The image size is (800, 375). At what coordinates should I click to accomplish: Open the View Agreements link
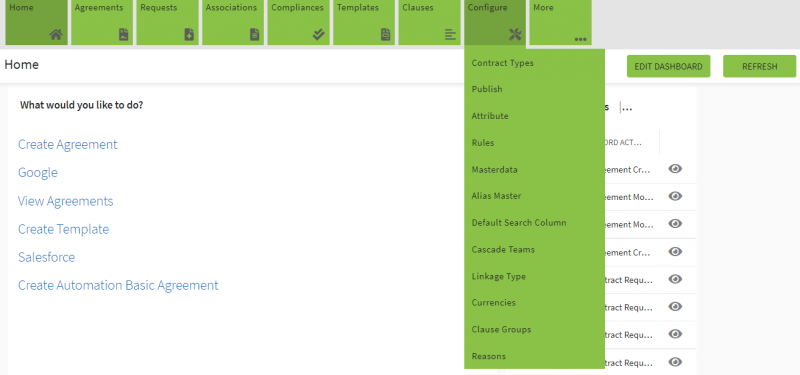[65, 201]
